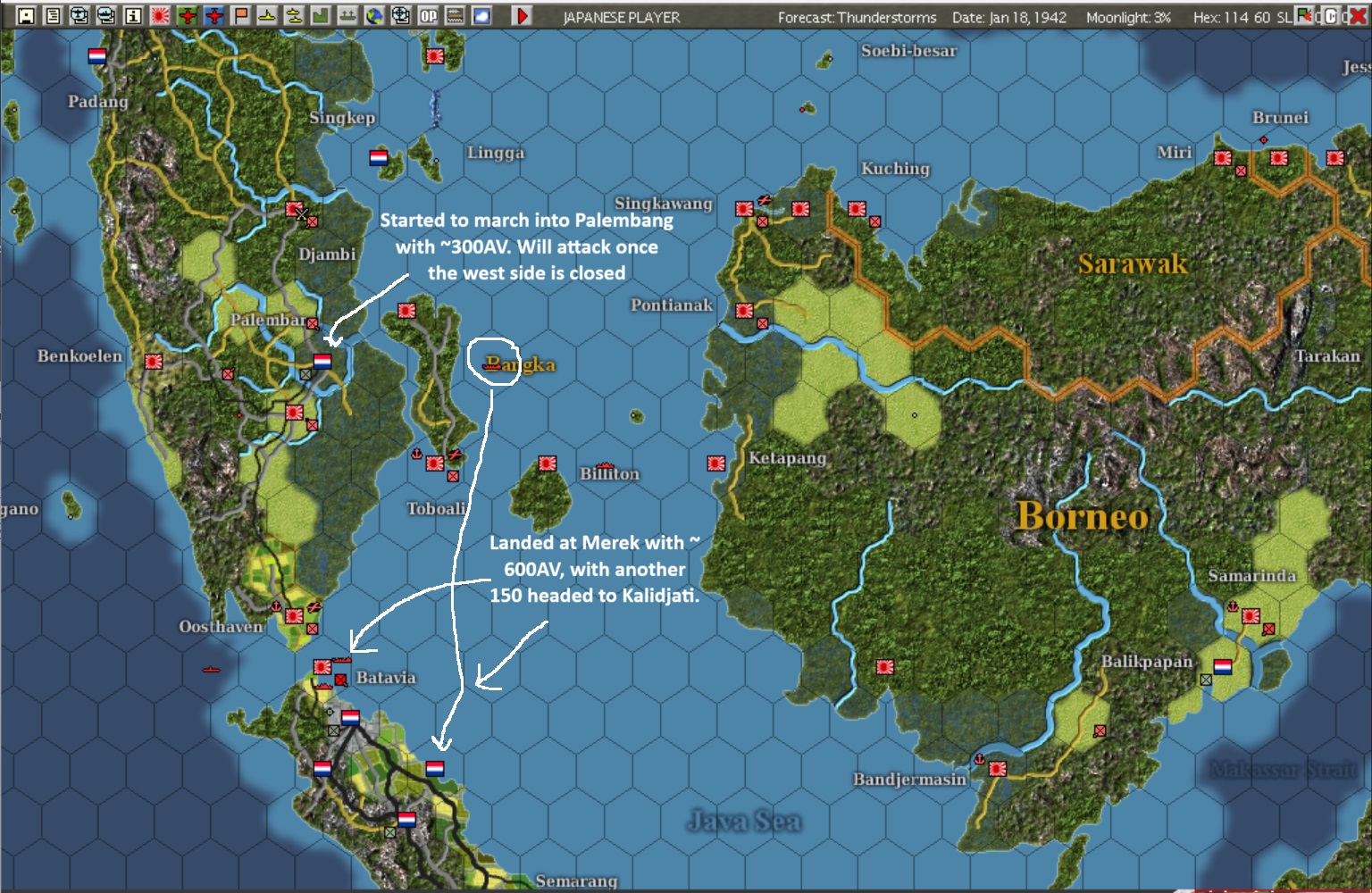Open the information 'i' icon in the toolbar
Image resolution: width=1372 pixels, height=893 pixels.
(133, 15)
